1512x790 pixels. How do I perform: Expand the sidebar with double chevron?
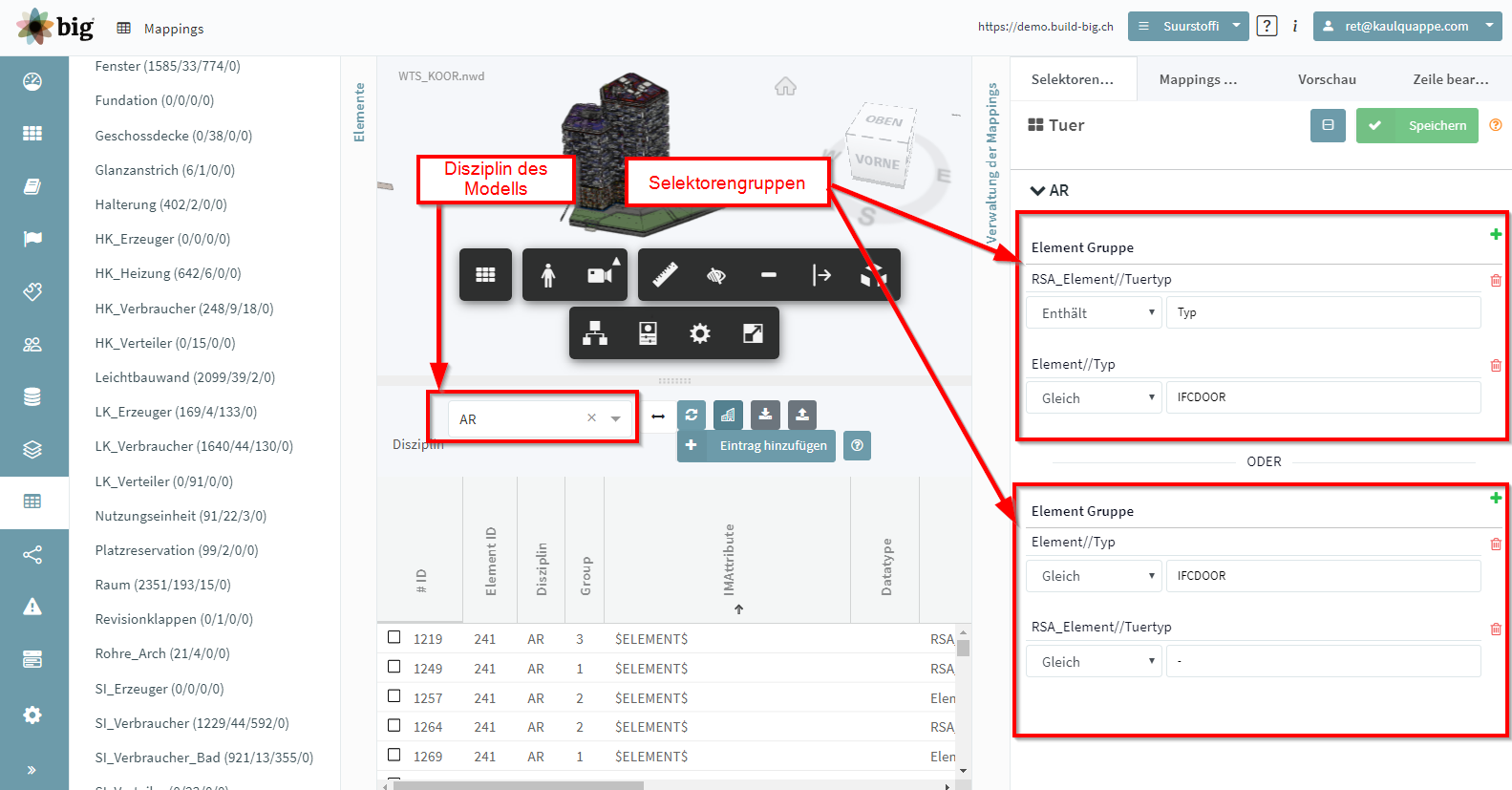pos(32,769)
